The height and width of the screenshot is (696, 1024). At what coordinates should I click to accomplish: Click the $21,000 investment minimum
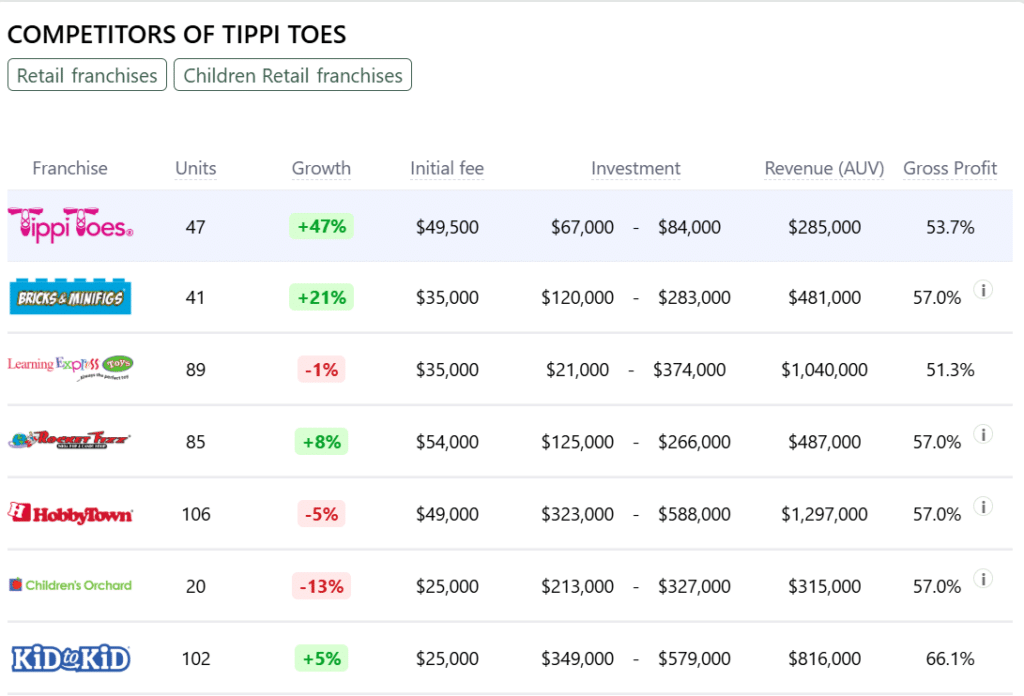tap(577, 370)
